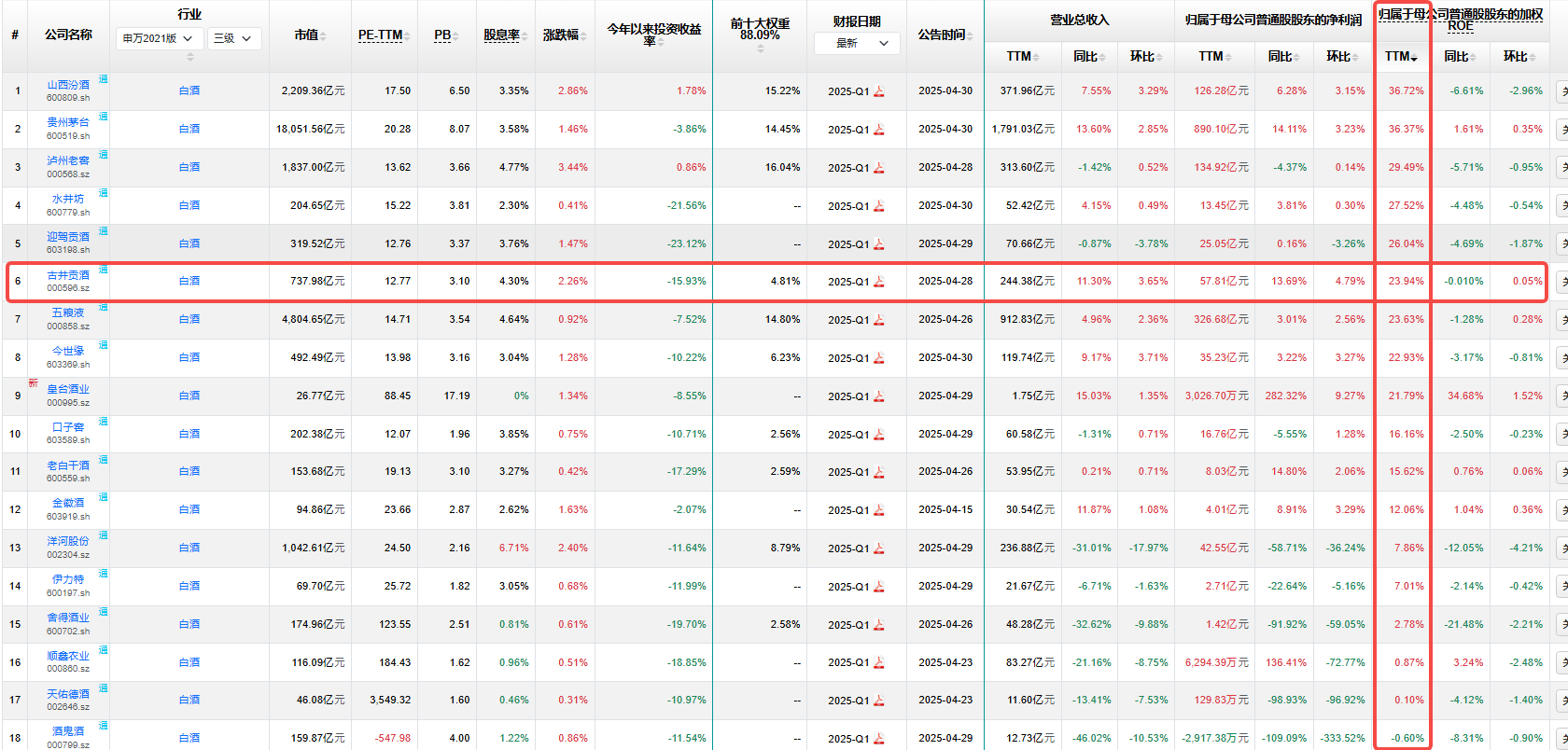Open 白酒 industry link in 今世缘 row
Screen dimensions: 1568x750
[189, 357]
